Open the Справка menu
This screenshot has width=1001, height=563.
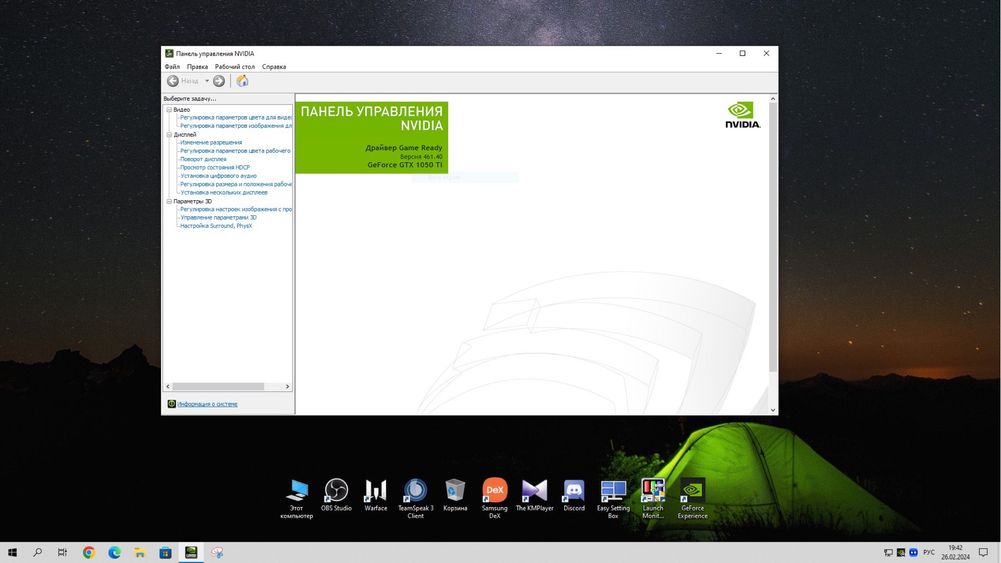pos(274,66)
